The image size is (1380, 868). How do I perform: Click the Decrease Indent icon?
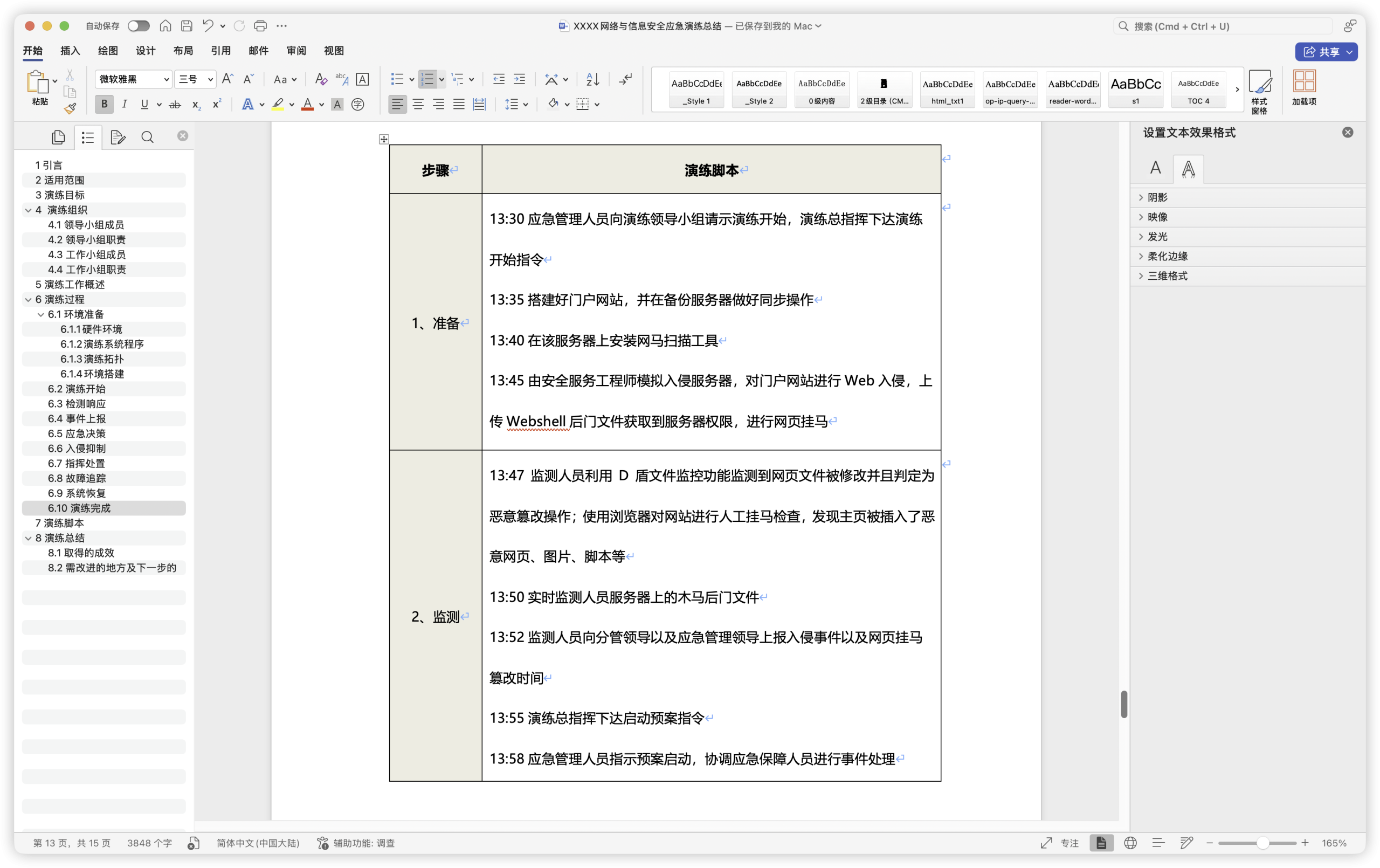(x=499, y=79)
